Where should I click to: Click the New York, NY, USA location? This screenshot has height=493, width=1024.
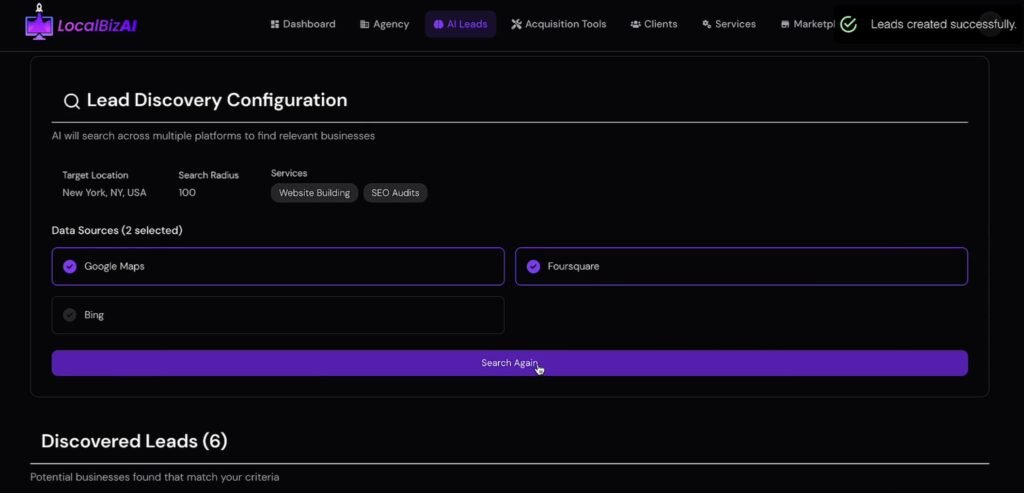point(104,192)
